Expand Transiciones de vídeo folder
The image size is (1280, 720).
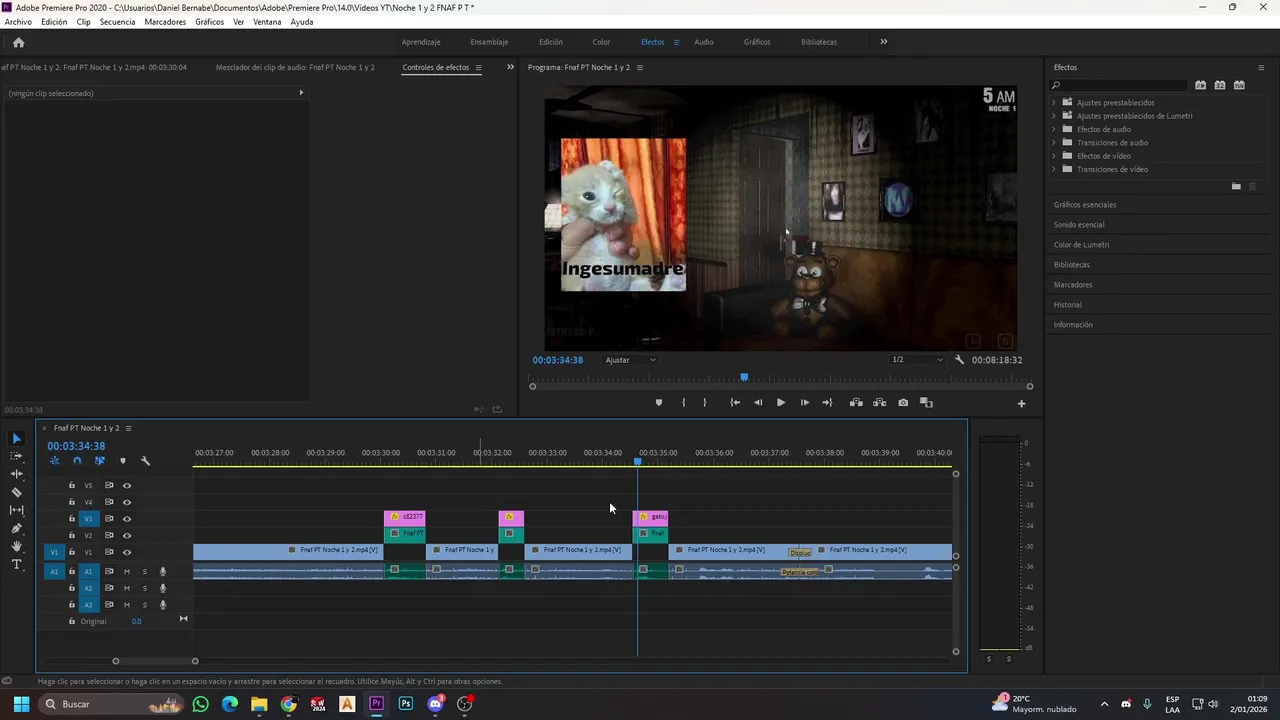click(x=1054, y=169)
